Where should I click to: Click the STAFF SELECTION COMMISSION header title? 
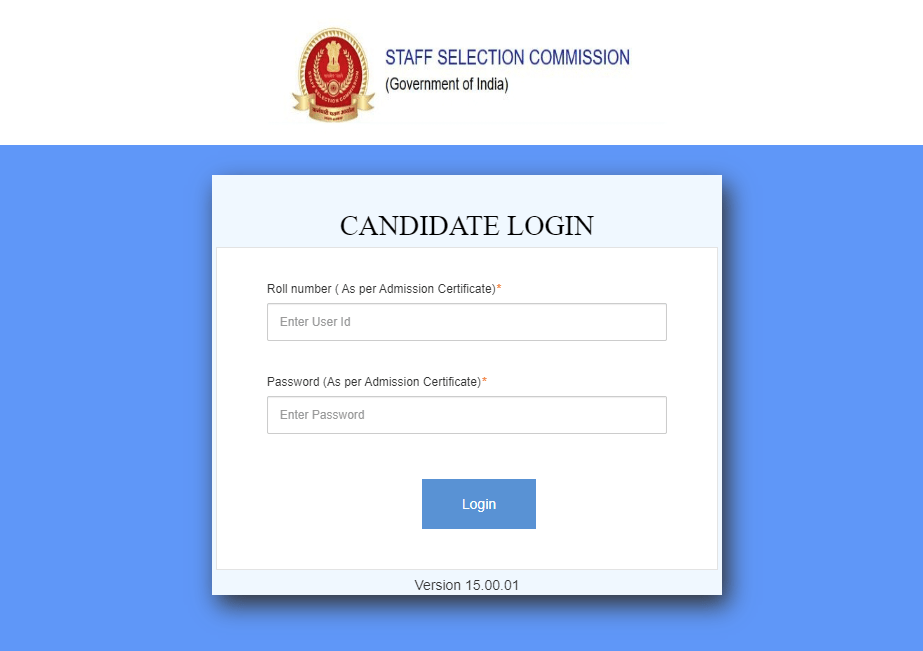click(x=507, y=58)
